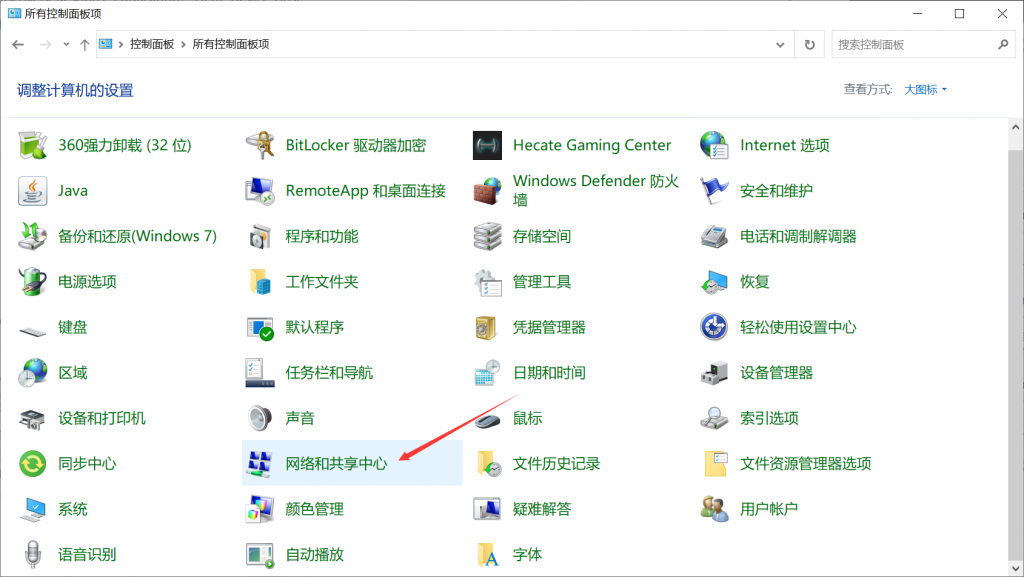This screenshot has height=577, width=1024.
Task: Open the Windows Defender 防火墙 brick wall icon
Action: click(x=487, y=191)
